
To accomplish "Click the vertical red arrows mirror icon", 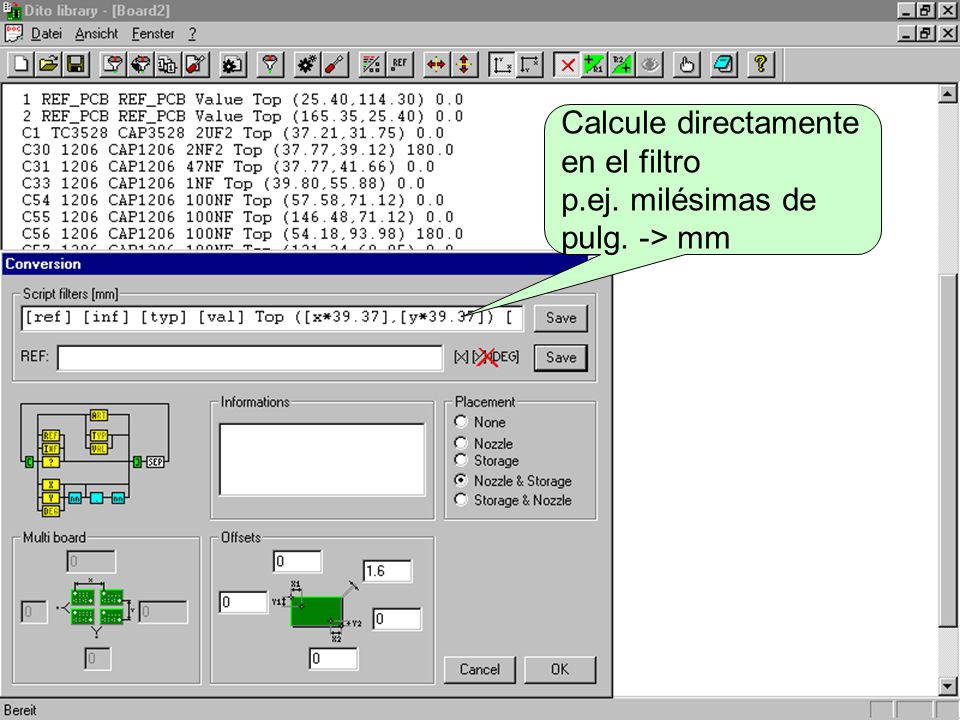I will 463,64.
